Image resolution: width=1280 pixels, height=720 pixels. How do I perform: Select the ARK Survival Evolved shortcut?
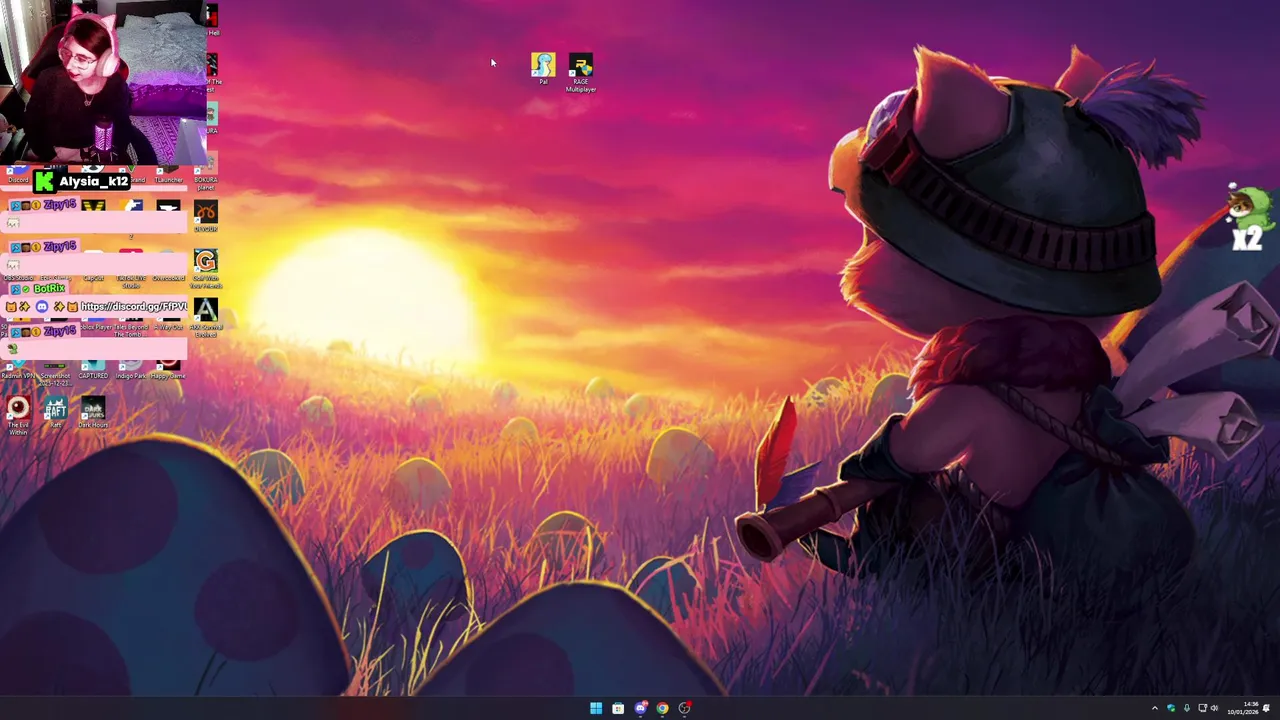coord(205,318)
